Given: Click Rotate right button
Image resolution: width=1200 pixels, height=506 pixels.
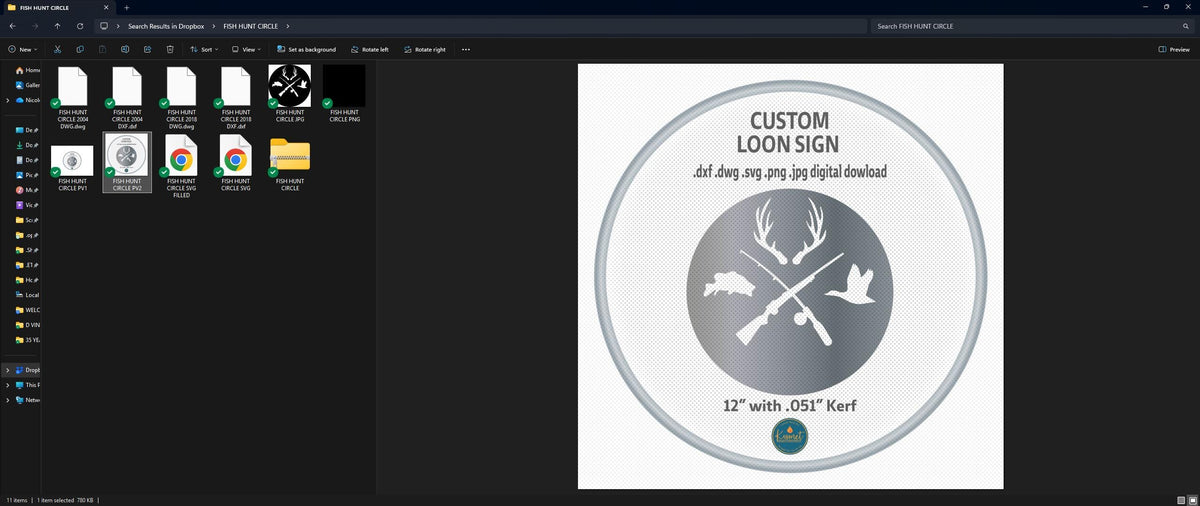Looking at the screenshot, I should [423, 49].
